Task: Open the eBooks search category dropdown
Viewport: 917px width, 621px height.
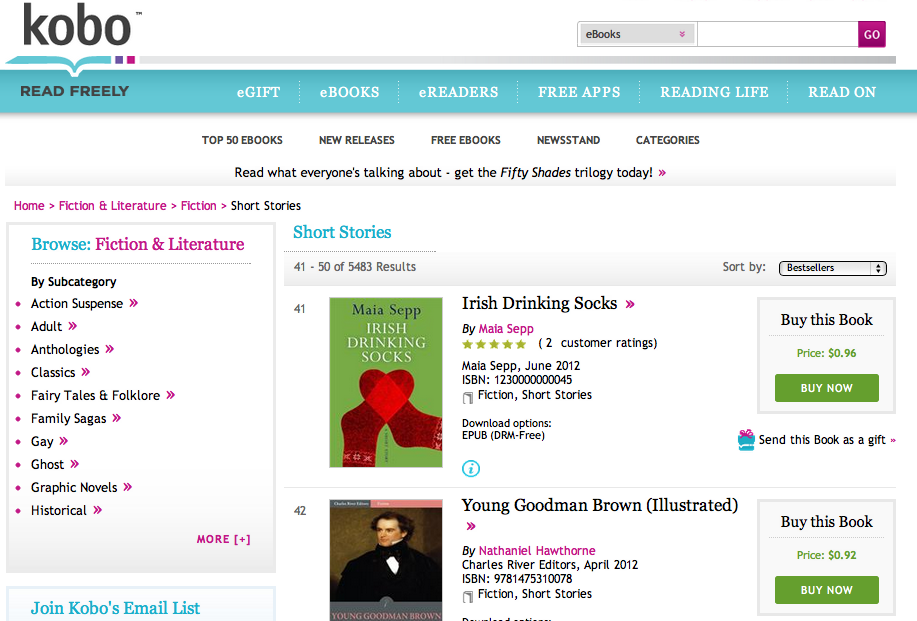Action: tap(636, 34)
